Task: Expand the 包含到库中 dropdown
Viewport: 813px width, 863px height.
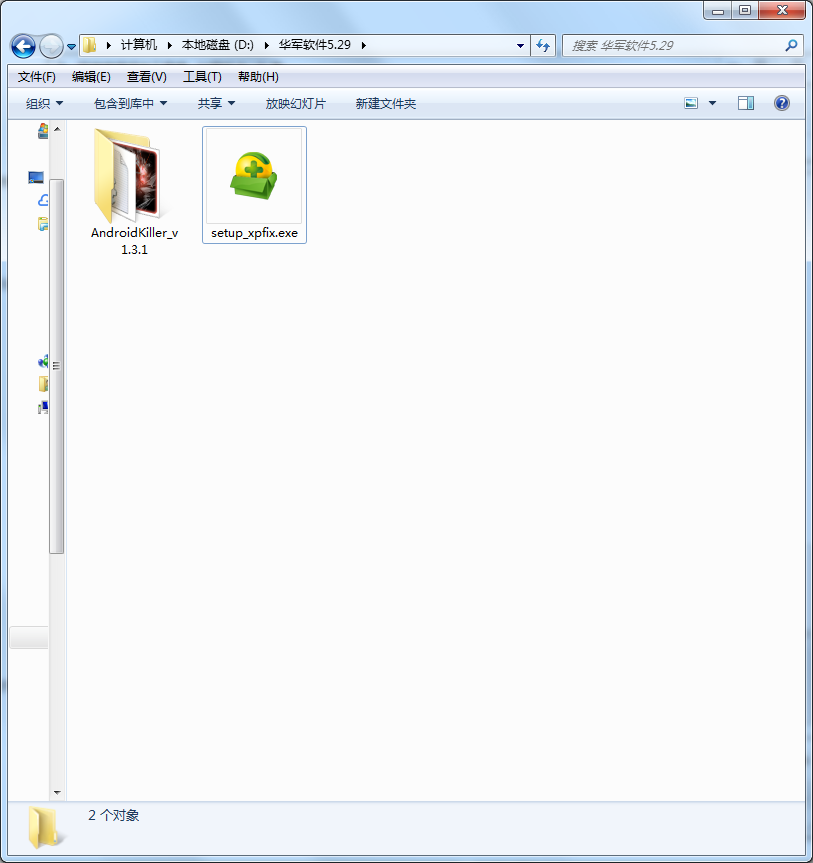Action: [x=130, y=104]
